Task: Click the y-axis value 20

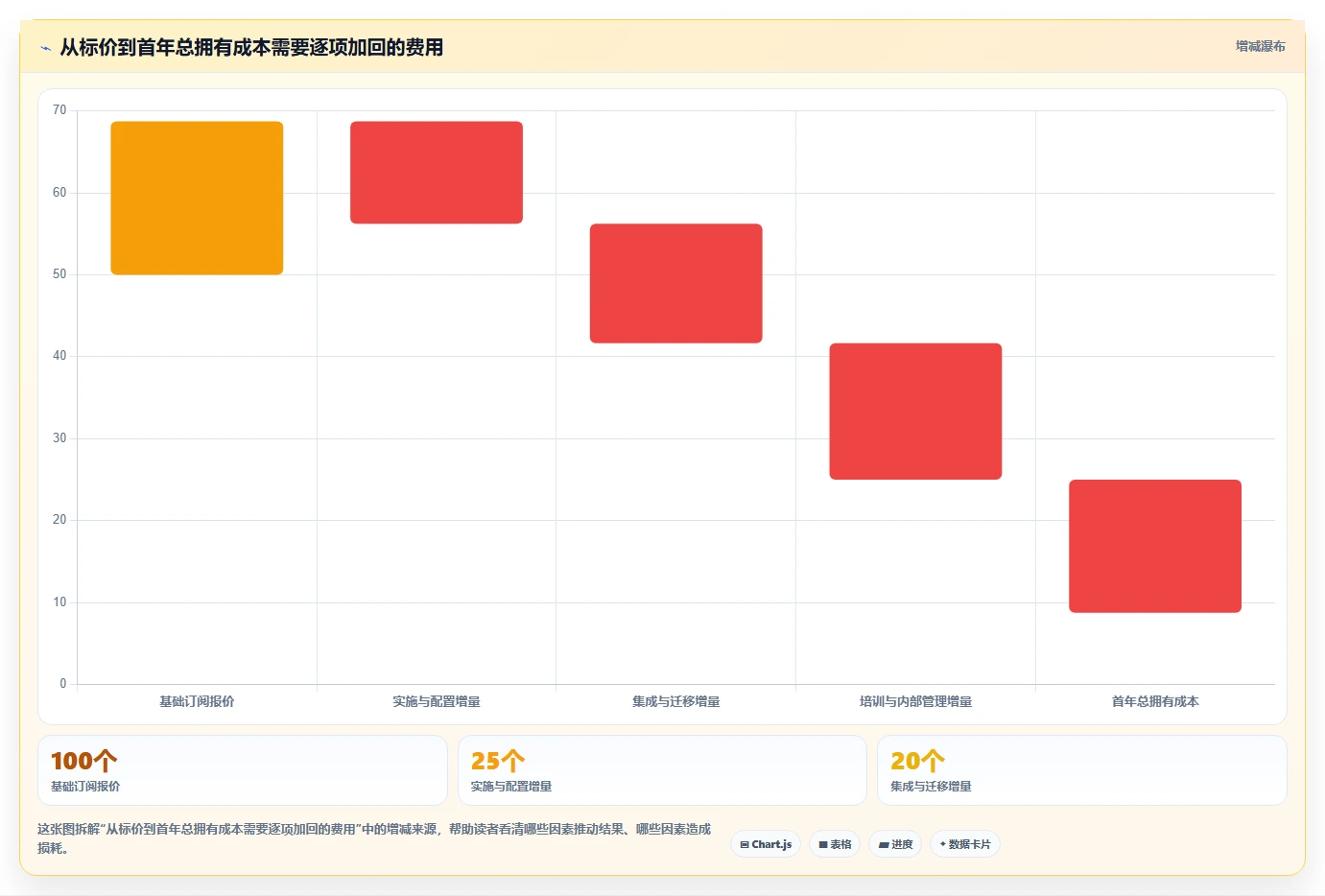Action: coord(59,520)
